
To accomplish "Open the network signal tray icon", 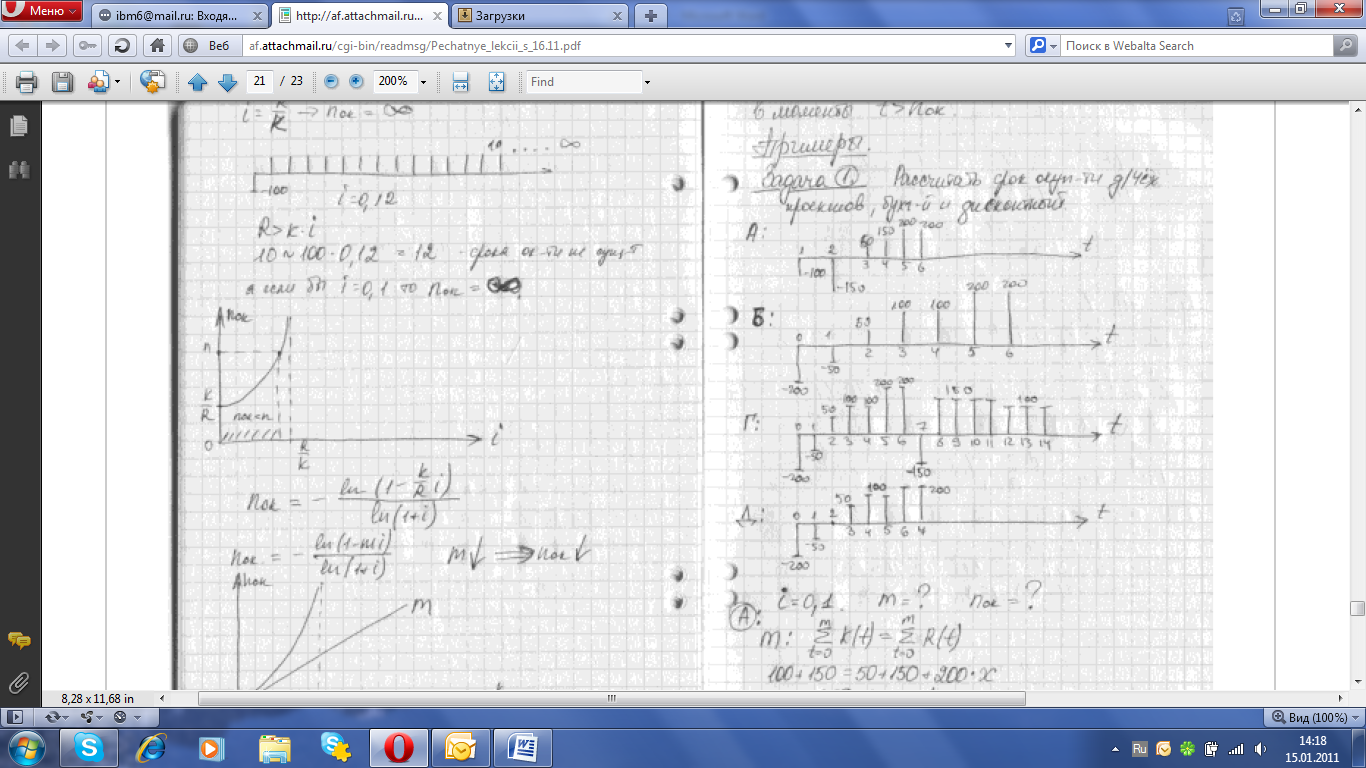I will (x=1235, y=748).
